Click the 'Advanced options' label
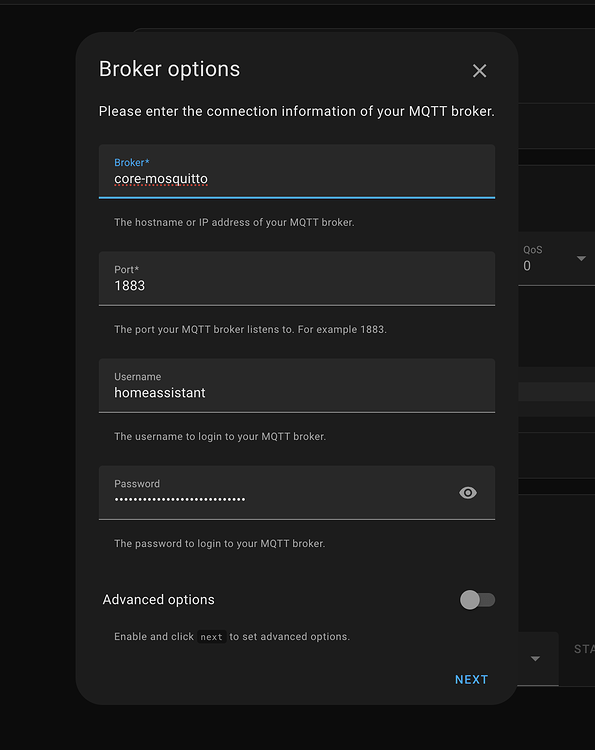Screen dimensions: 595x750 click(x=158, y=600)
